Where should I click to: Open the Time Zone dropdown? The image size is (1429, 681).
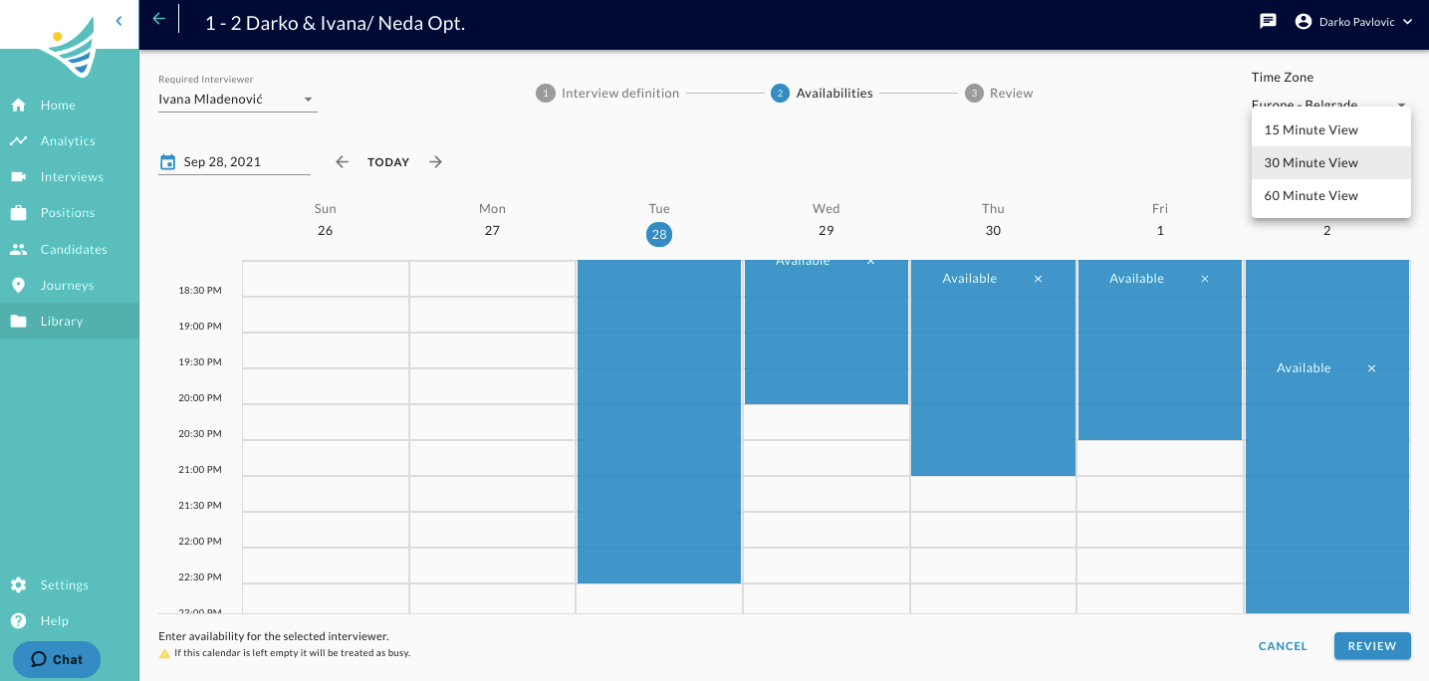click(1330, 104)
